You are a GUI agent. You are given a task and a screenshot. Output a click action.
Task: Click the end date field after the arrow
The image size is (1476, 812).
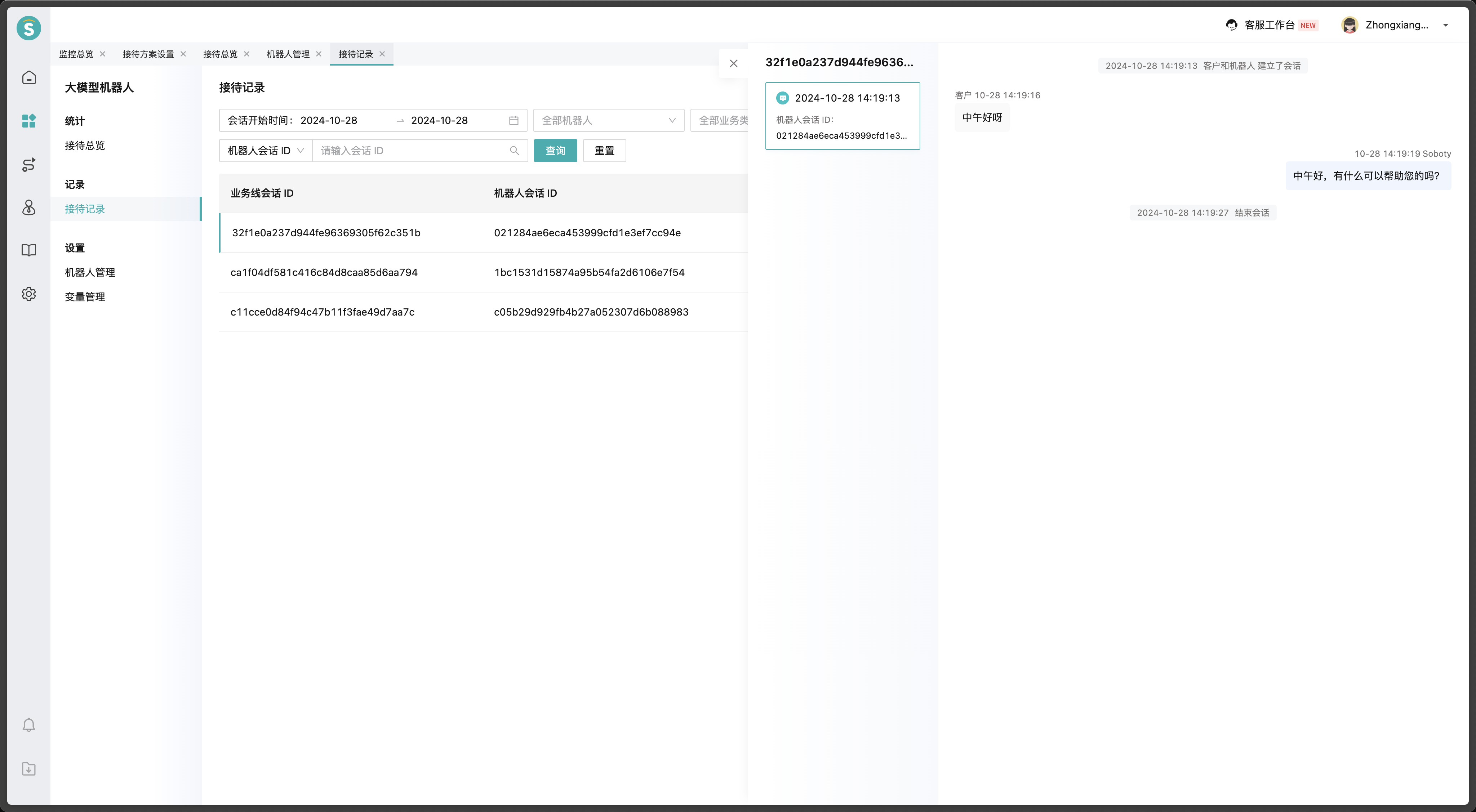[440, 120]
